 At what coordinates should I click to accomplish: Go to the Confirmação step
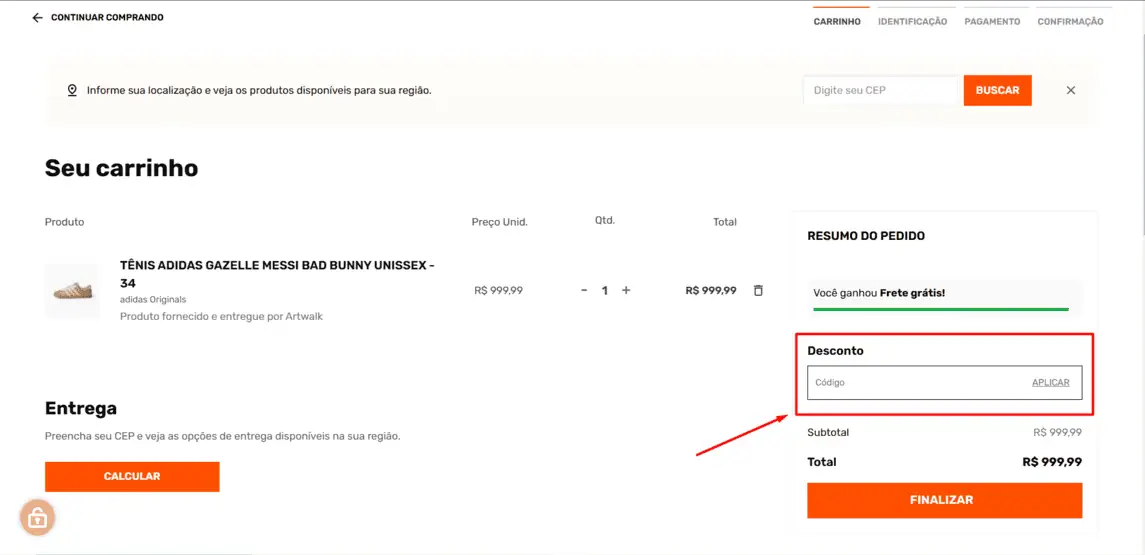[1070, 21]
